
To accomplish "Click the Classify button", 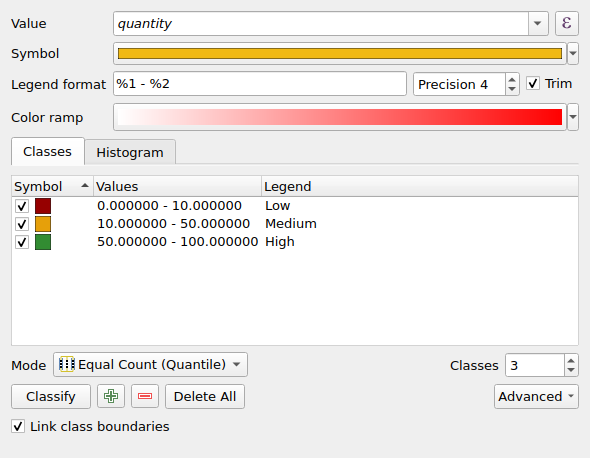I will pos(51,396).
